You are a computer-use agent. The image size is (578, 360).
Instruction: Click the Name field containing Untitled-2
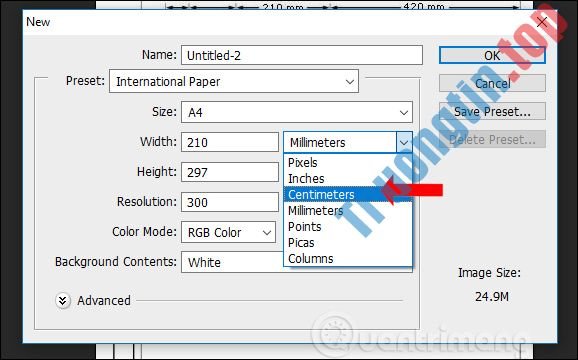point(302,55)
